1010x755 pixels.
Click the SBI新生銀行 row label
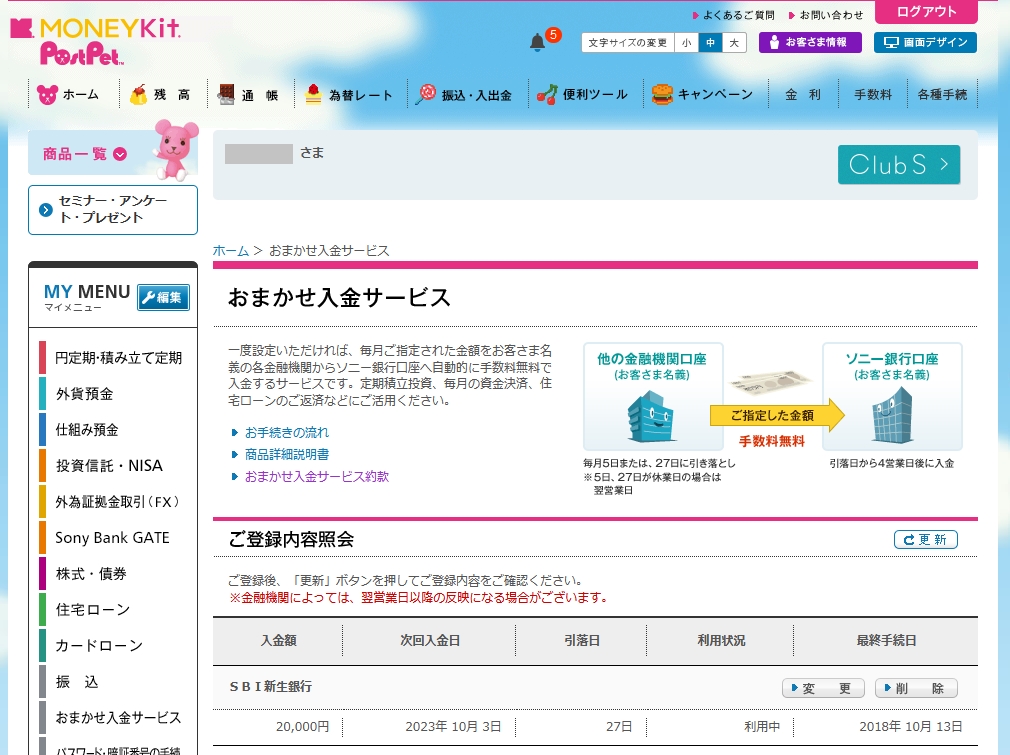271,687
